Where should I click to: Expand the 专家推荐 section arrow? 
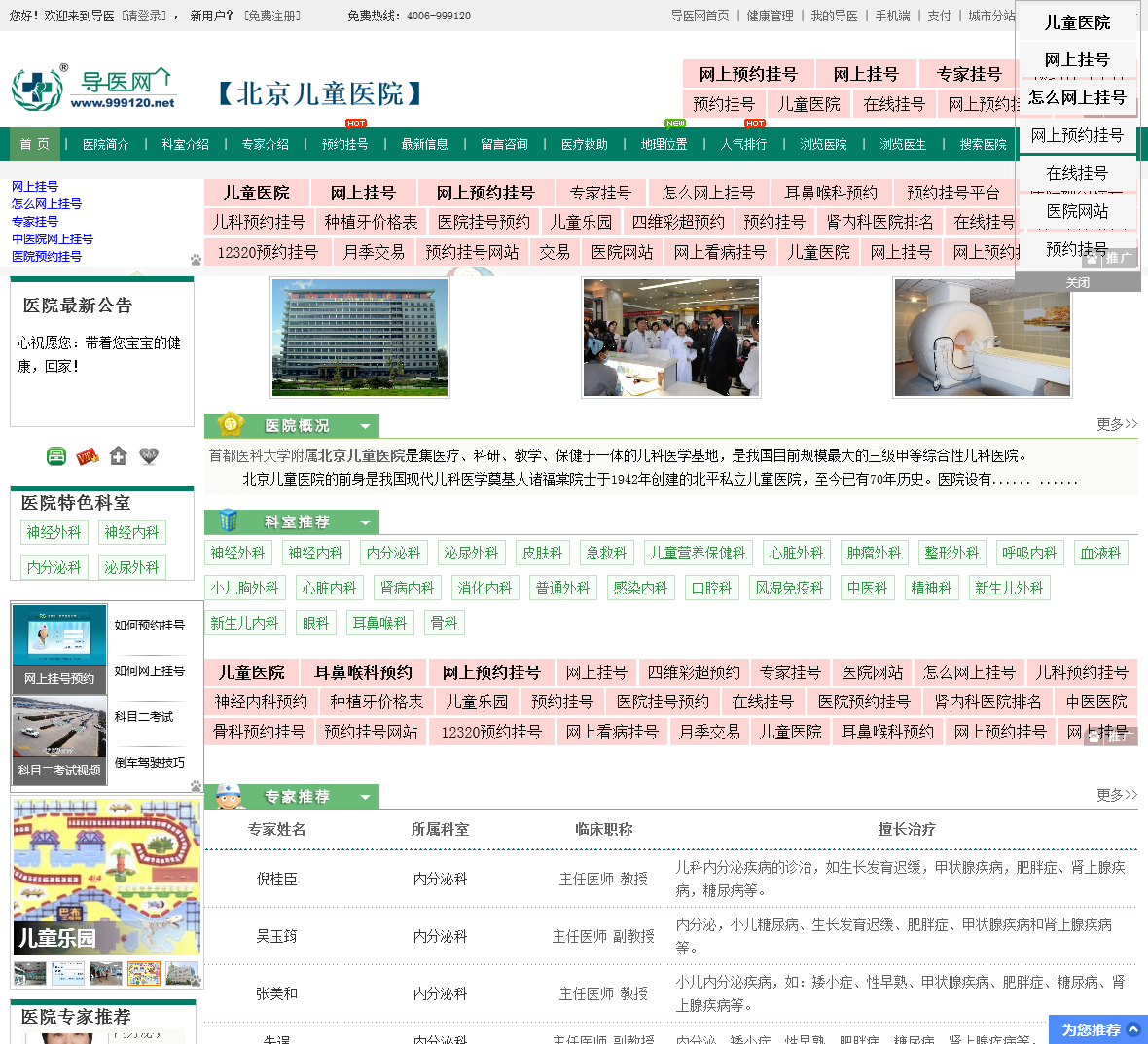(365, 797)
